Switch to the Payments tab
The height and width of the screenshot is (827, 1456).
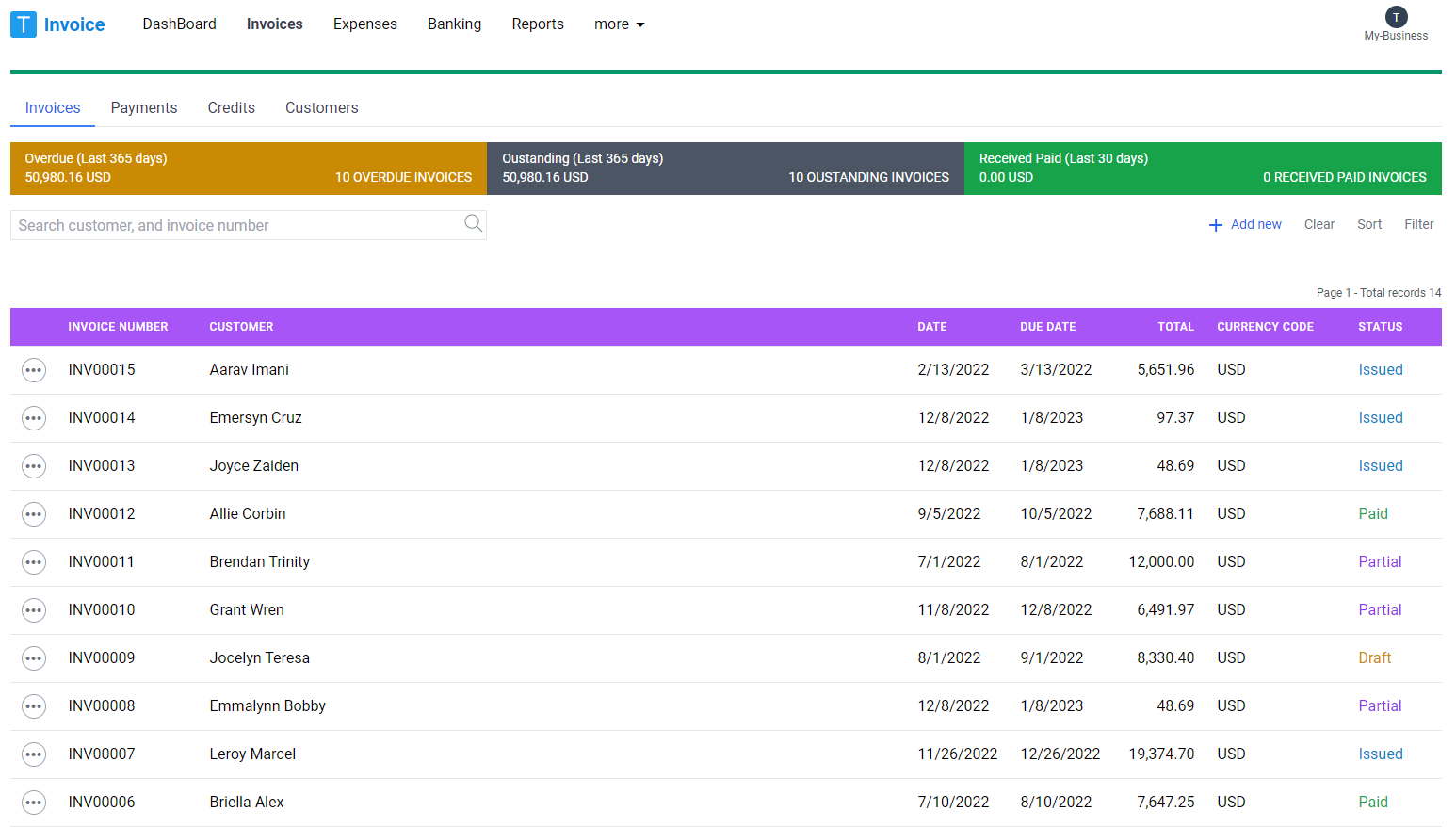click(x=144, y=108)
